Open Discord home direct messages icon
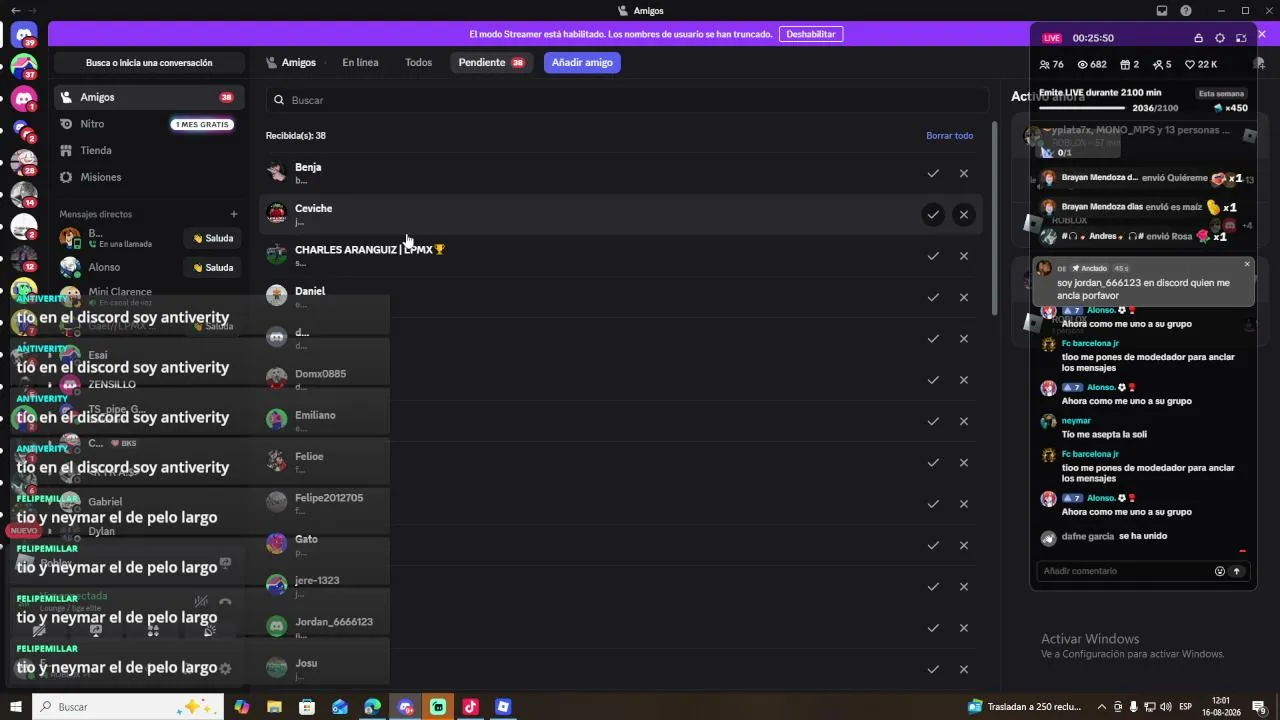Image resolution: width=1280 pixels, height=720 pixels. pyautogui.click(x=24, y=36)
